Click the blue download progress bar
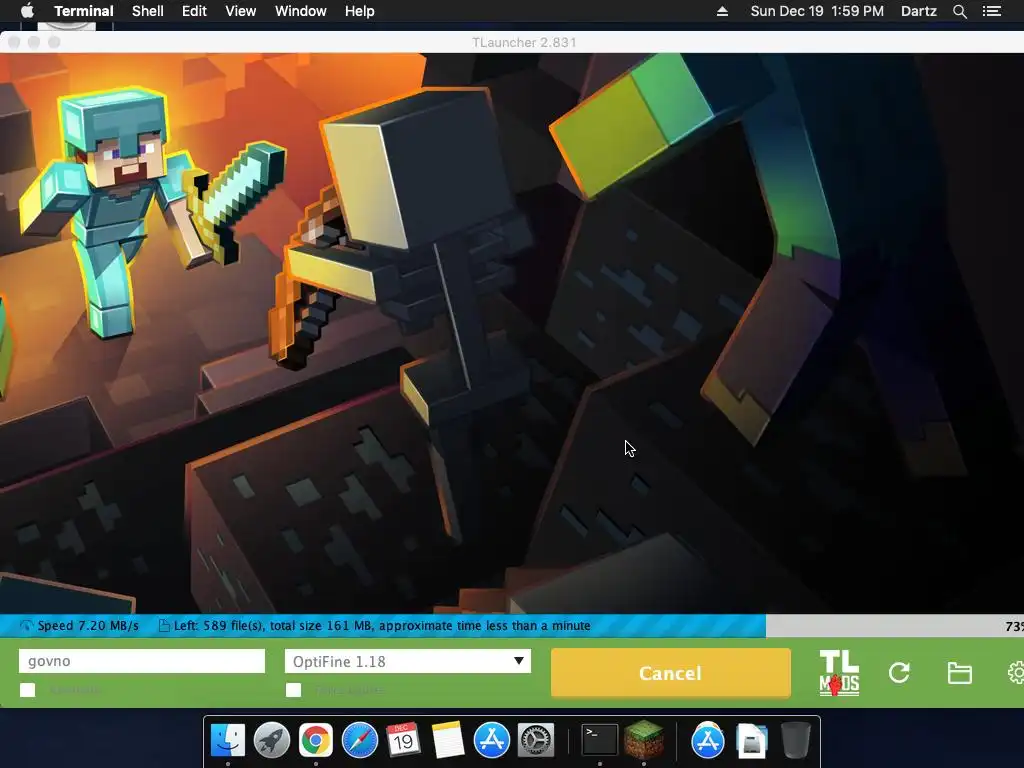The width and height of the screenshot is (1024, 768). (383, 626)
